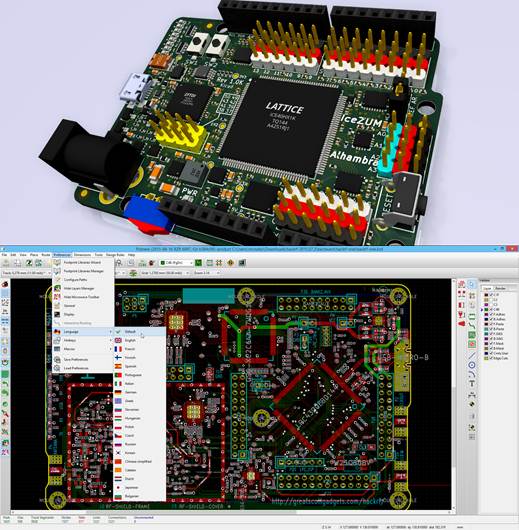Screen dimensions: 519x530
Task: Choose Bulgarian in language list
Action: click(x=139, y=496)
